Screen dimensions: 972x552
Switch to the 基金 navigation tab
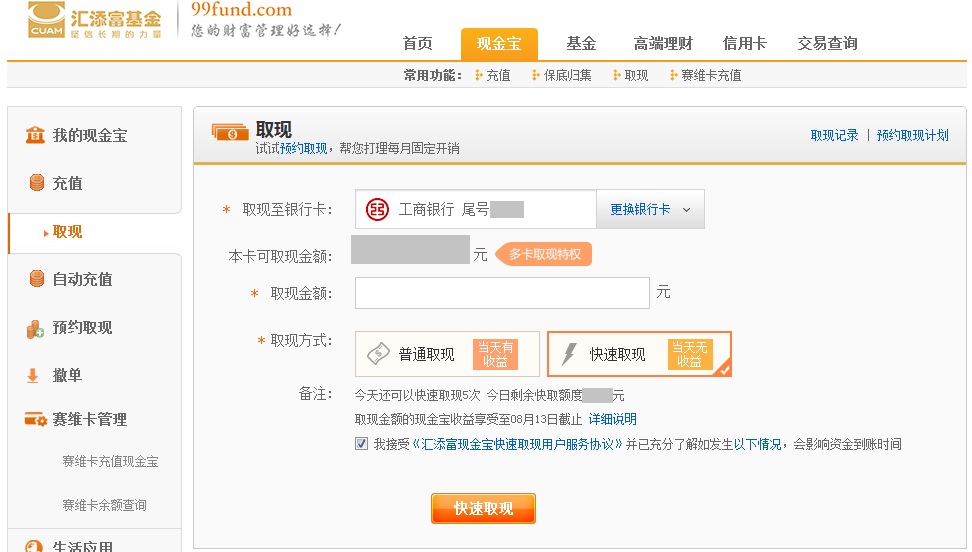point(581,44)
